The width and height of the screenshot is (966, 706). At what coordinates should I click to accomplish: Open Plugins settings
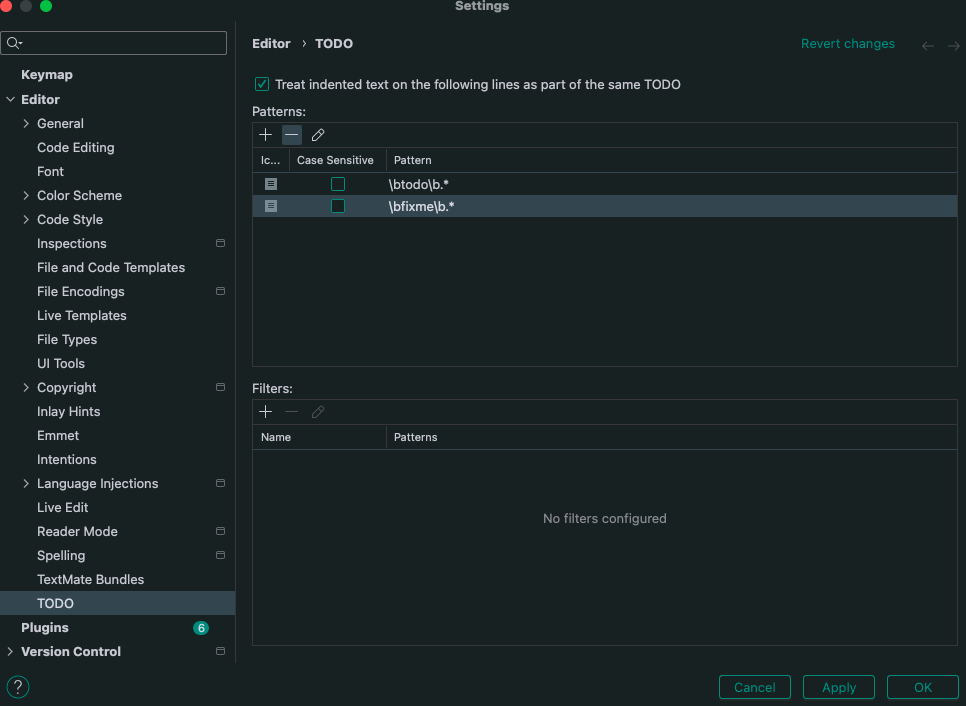[x=45, y=628]
